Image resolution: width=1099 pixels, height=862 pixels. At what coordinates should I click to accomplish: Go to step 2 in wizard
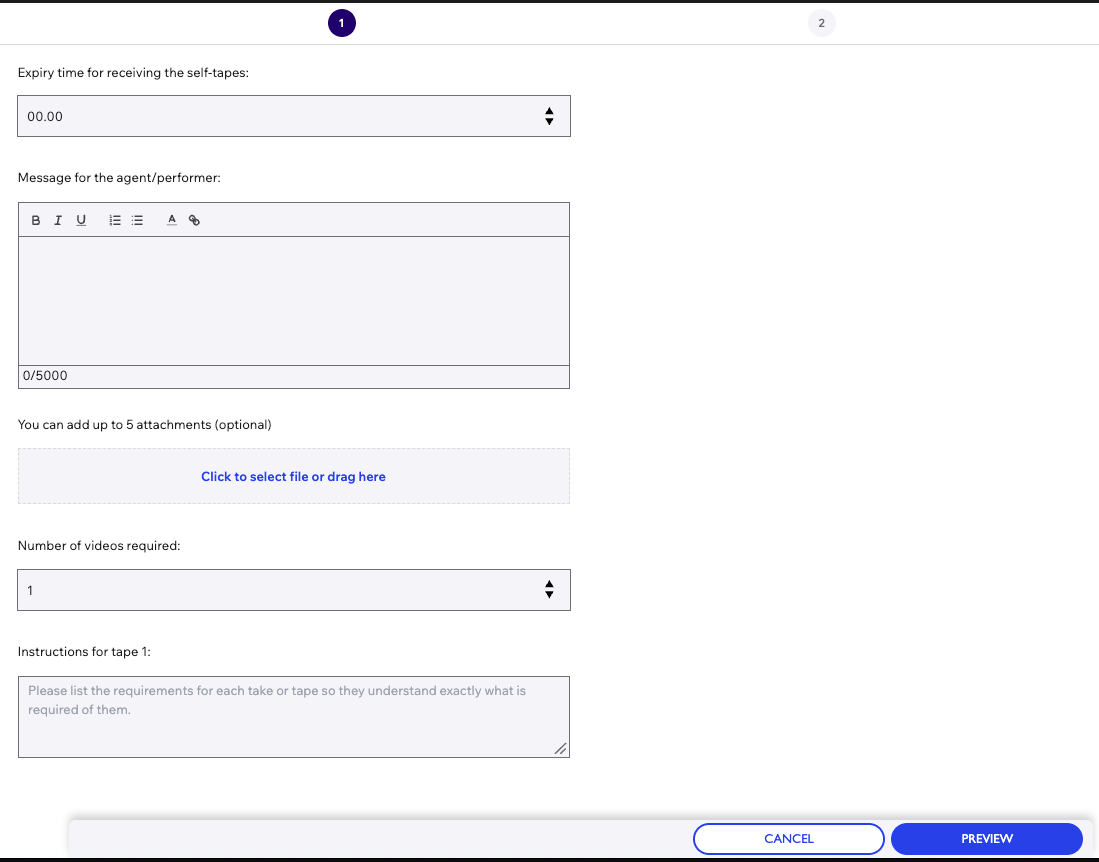click(821, 23)
